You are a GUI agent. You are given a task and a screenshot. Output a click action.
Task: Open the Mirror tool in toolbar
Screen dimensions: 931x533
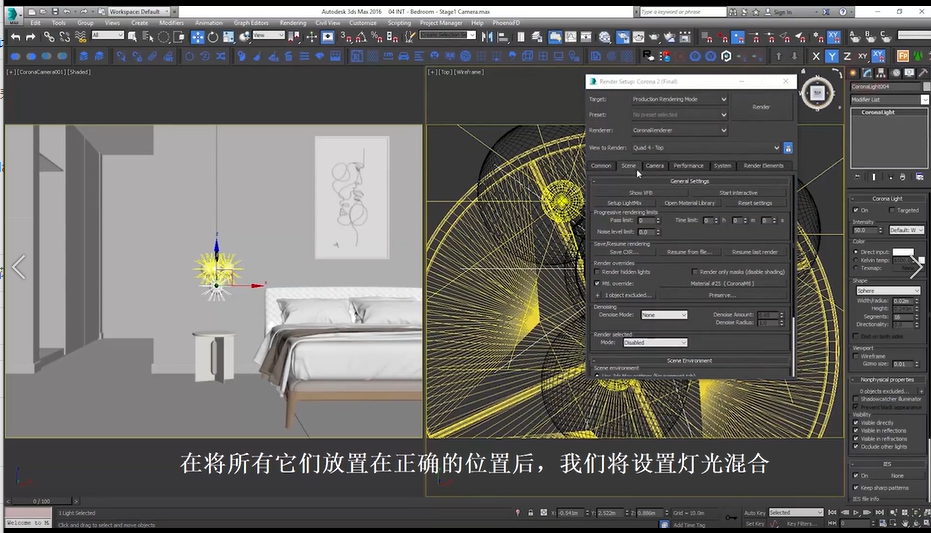(x=487, y=37)
